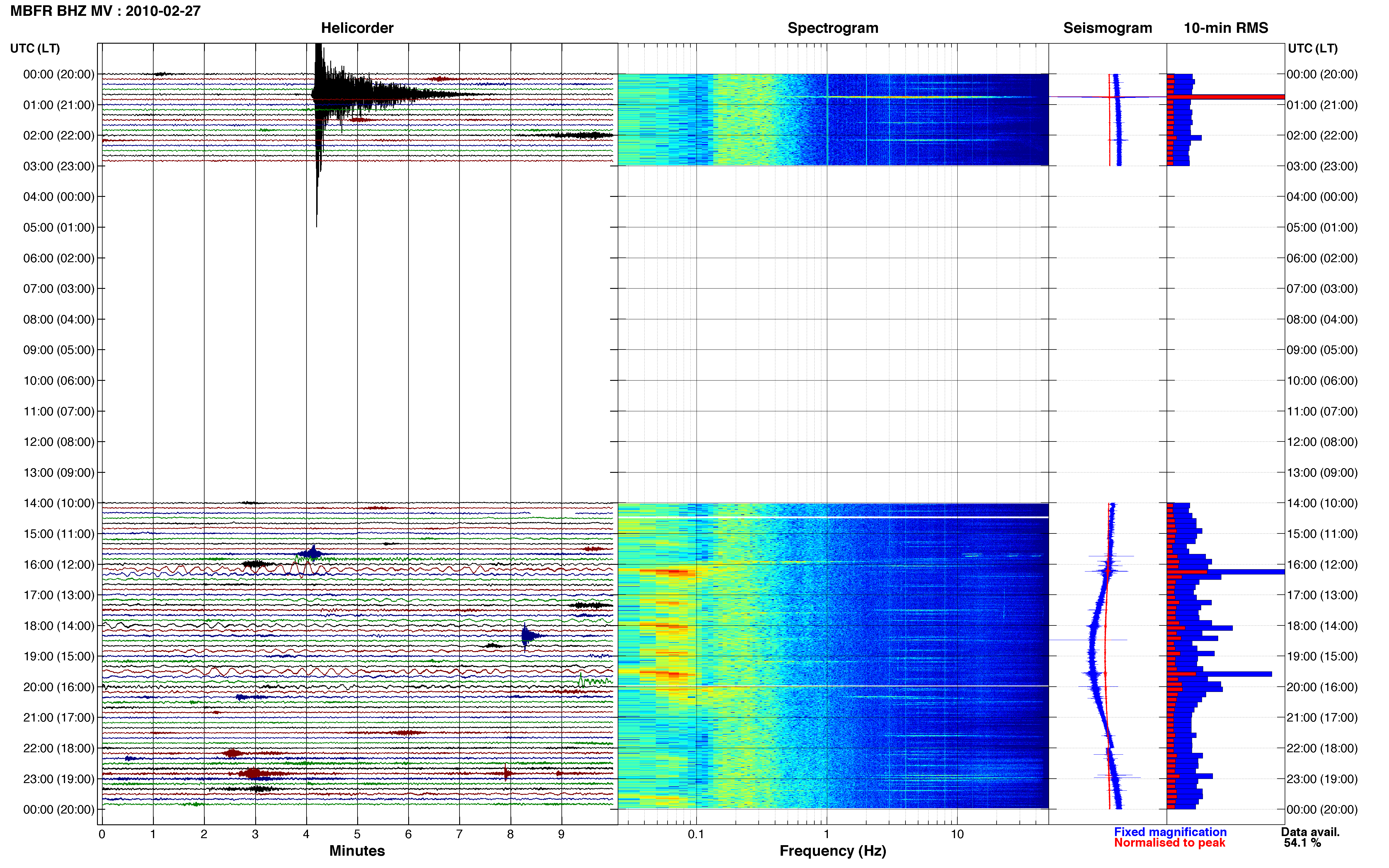The height and width of the screenshot is (868, 1389).
Task: Select the 21:00 (17:00) label on the right axis
Action: 1322,718
